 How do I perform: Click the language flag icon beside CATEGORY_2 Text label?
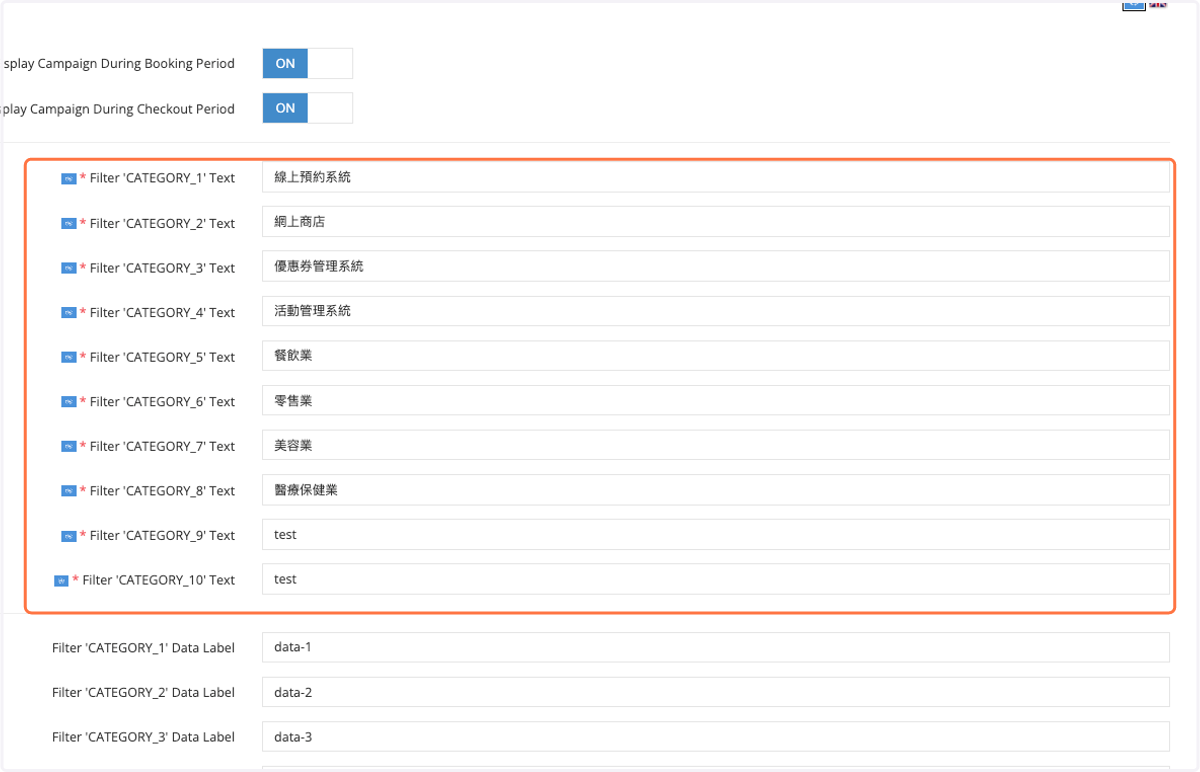pyautogui.click(x=68, y=224)
